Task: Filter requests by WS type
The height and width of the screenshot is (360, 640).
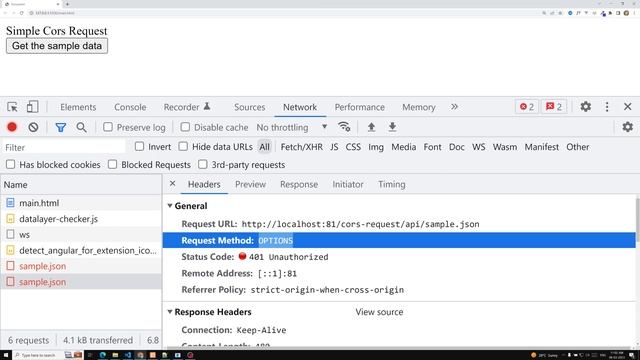Action: (479, 147)
